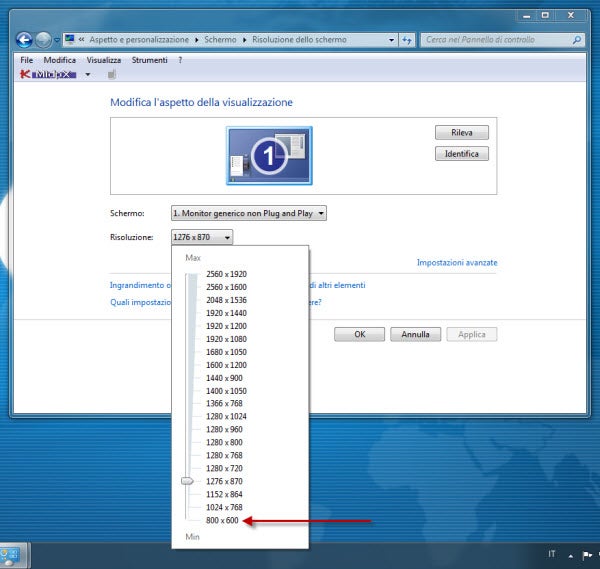Click the Ingrandimento text size link
600x569 pixels.
point(140,285)
